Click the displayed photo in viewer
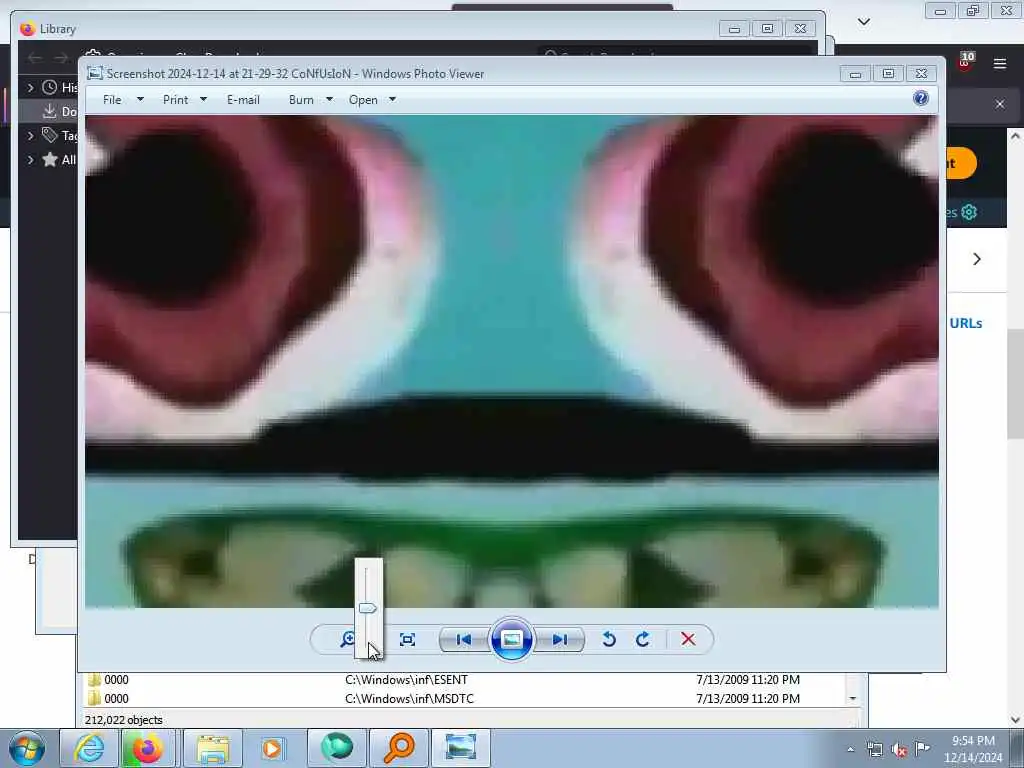This screenshot has width=1024, height=768. point(511,361)
